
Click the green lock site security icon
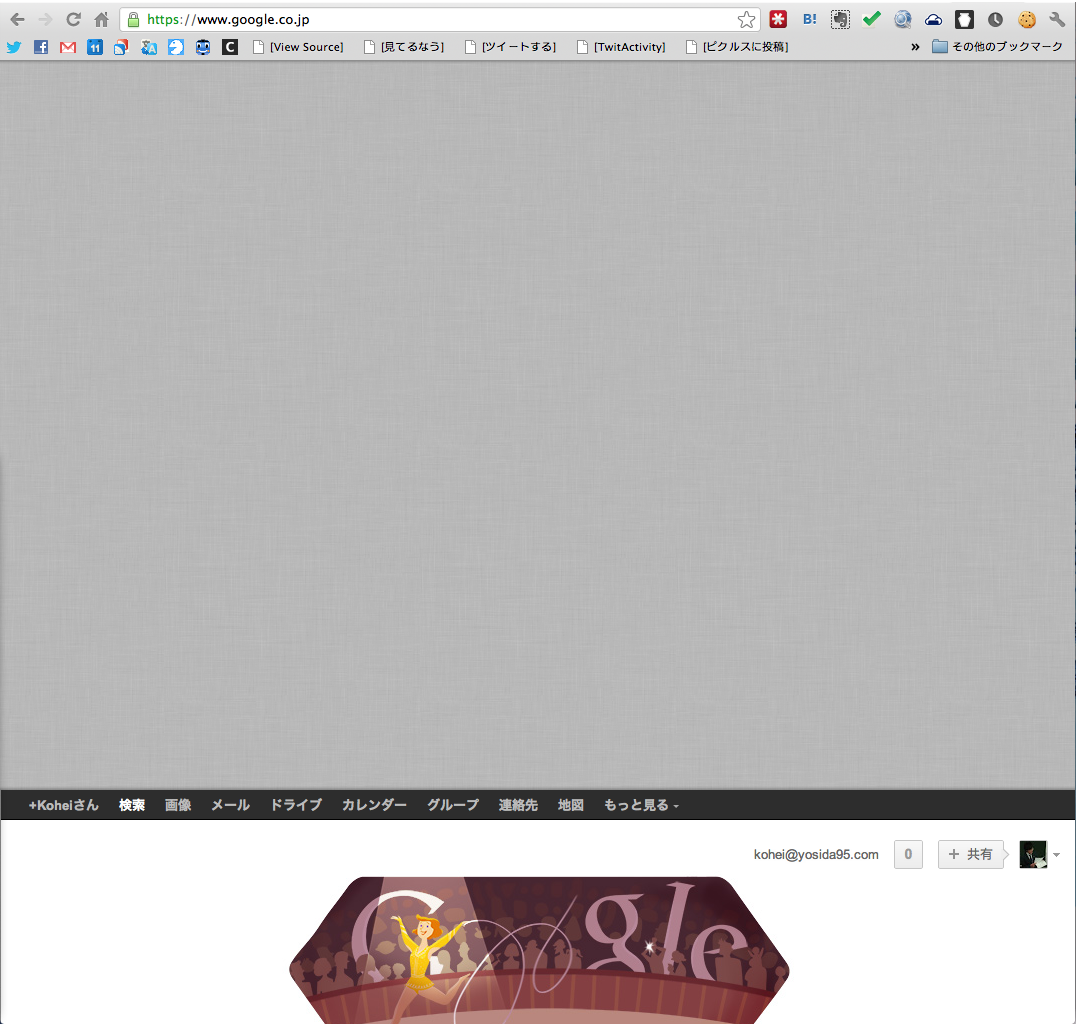coord(133,19)
